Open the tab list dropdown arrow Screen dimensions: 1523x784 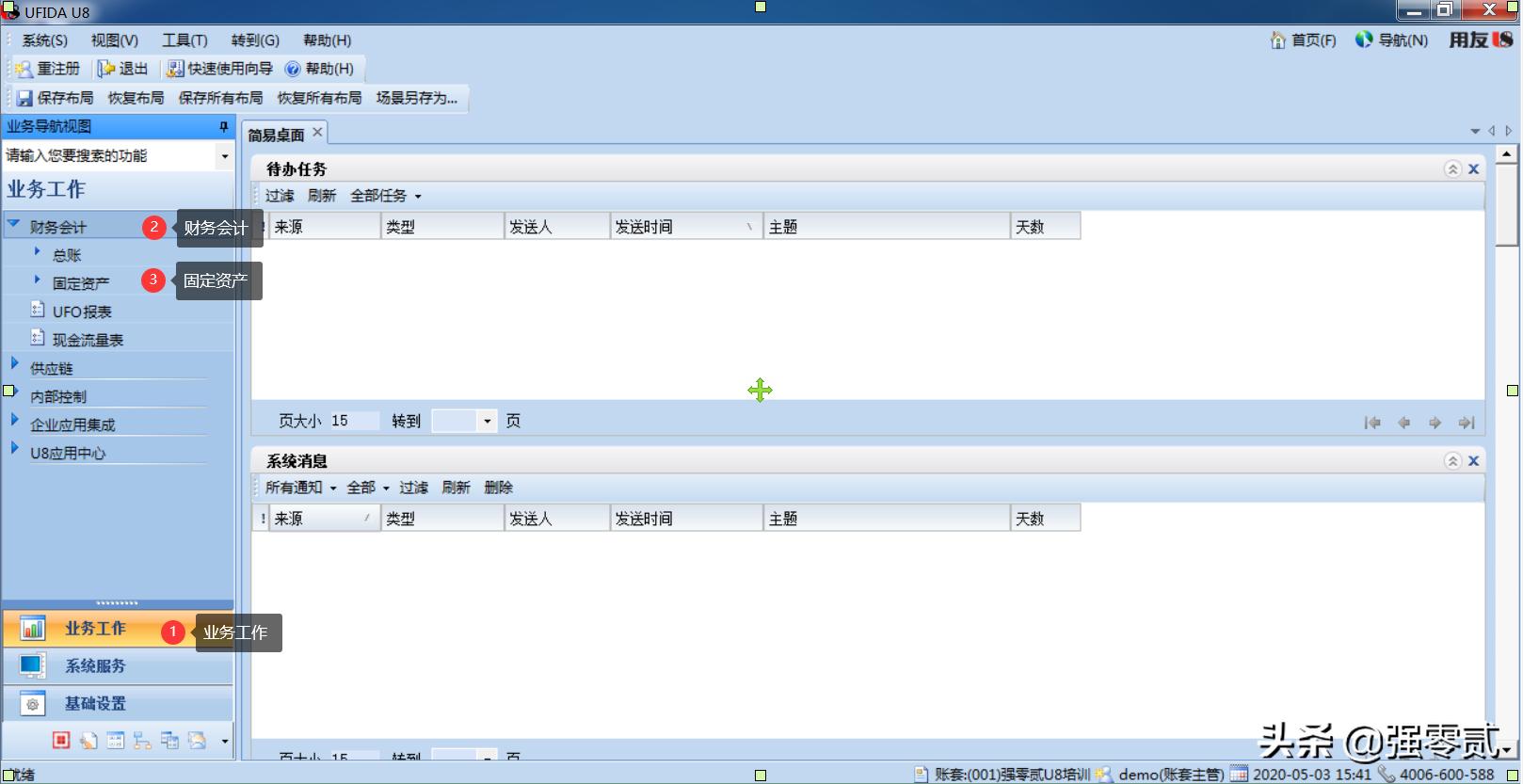click(x=1475, y=132)
